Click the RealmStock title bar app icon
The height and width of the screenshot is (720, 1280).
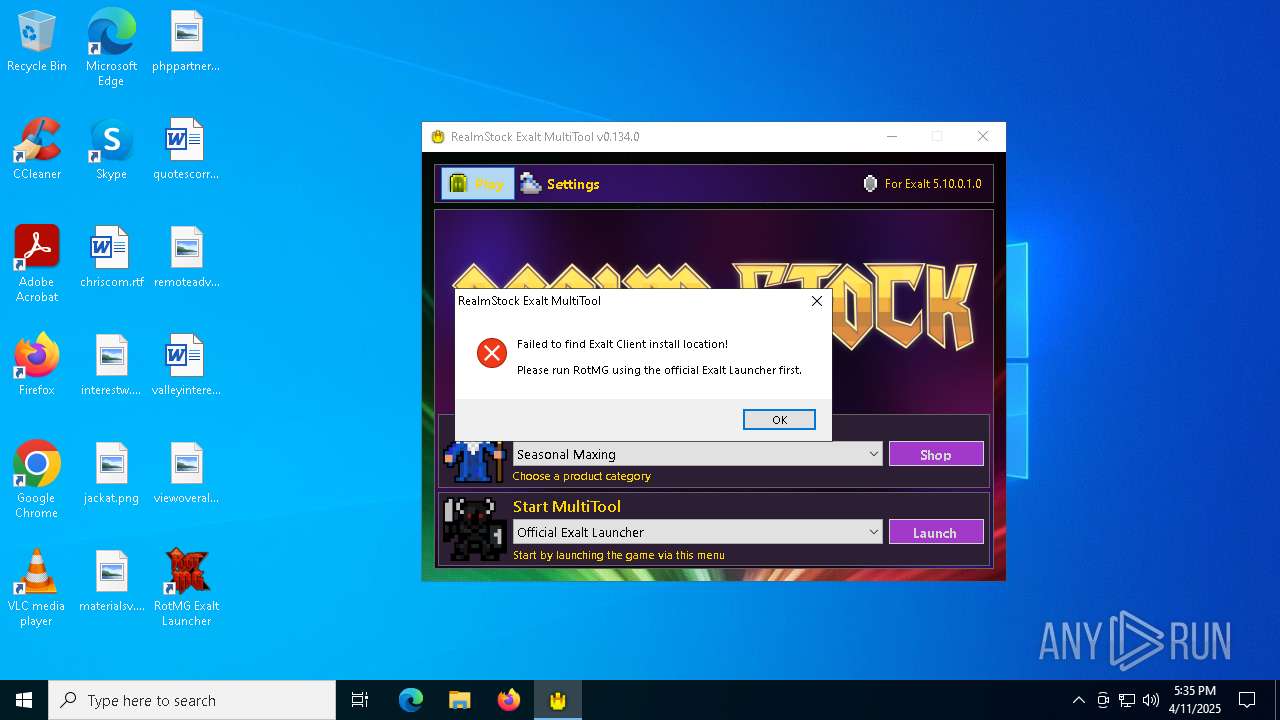pos(437,137)
